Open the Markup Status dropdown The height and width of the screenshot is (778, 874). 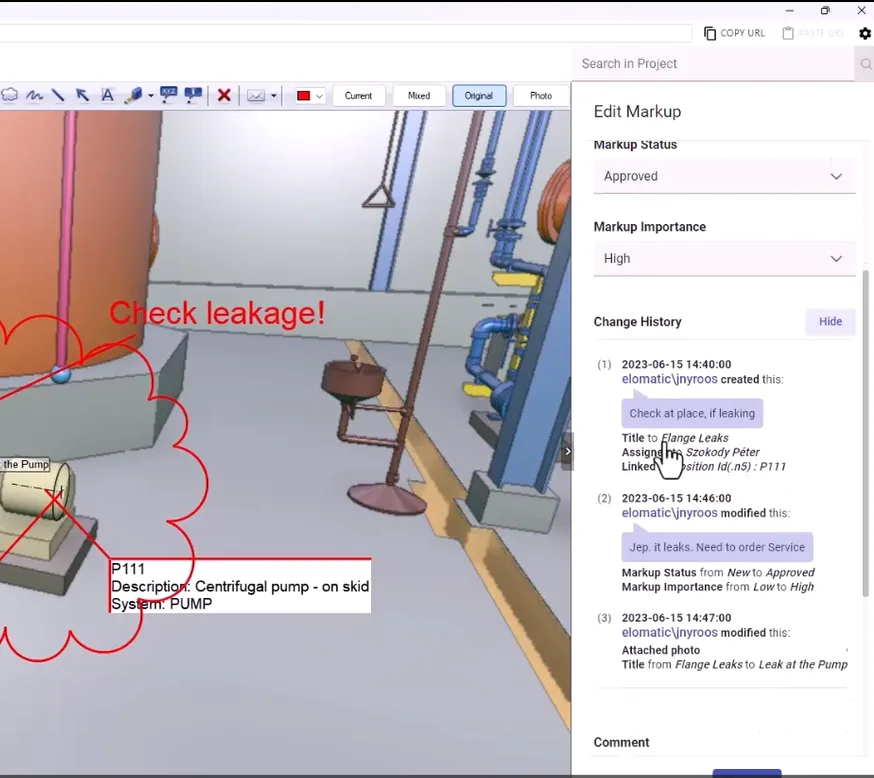pyautogui.click(x=724, y=176)
